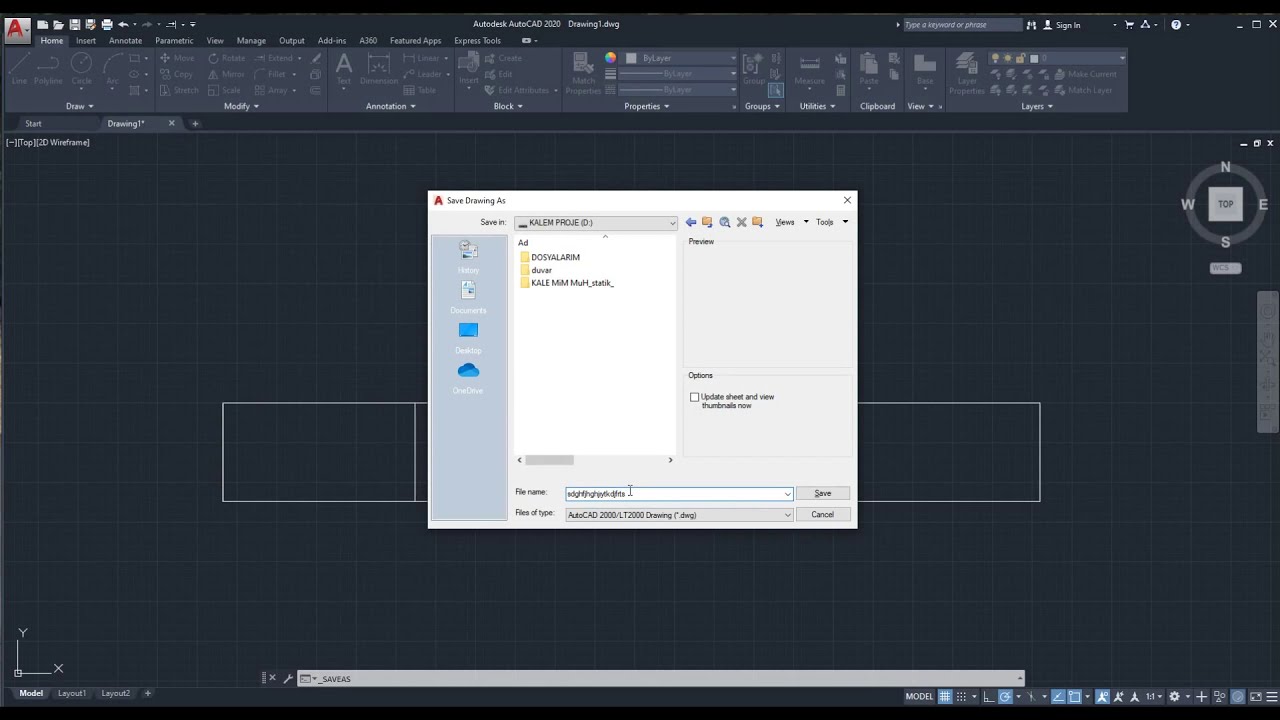Select the Circle tool in Draw panel

coord(81,68)
